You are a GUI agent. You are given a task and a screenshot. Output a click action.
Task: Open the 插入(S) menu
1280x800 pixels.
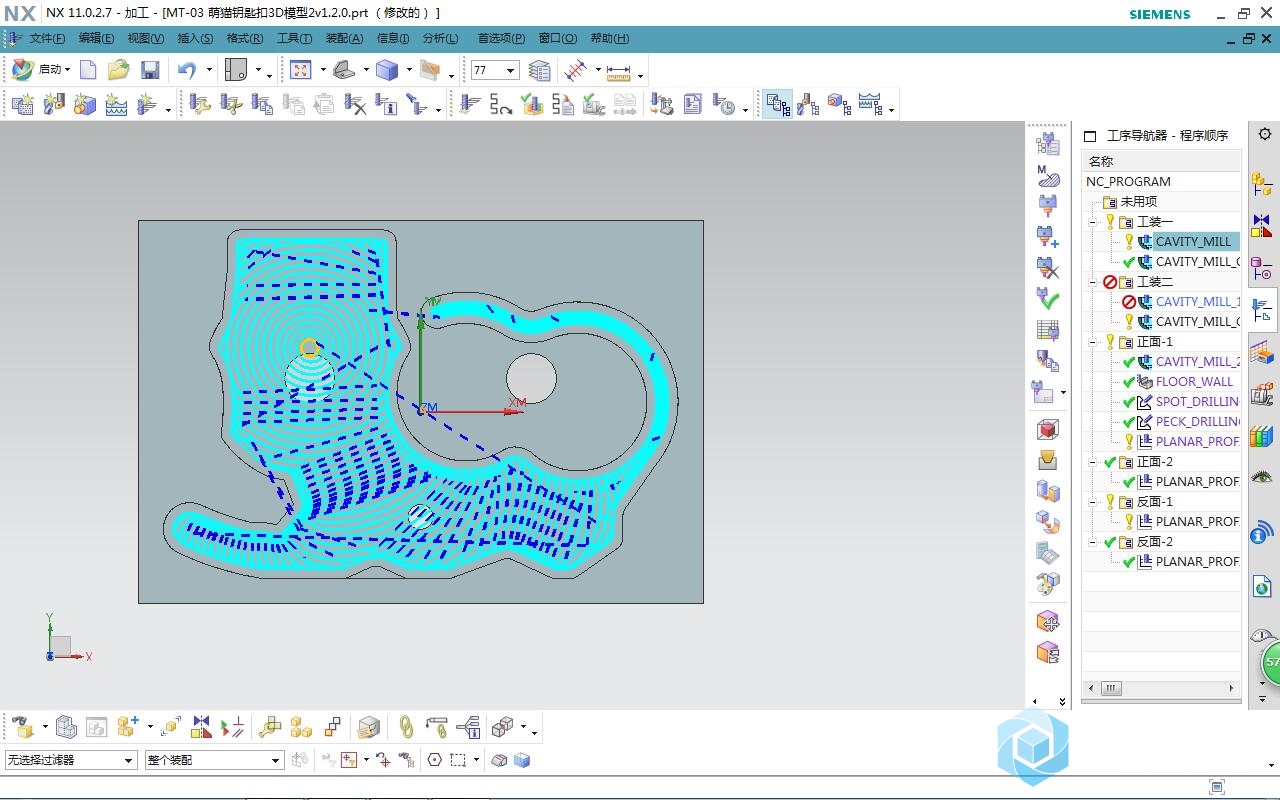click(x=195, y=39)
